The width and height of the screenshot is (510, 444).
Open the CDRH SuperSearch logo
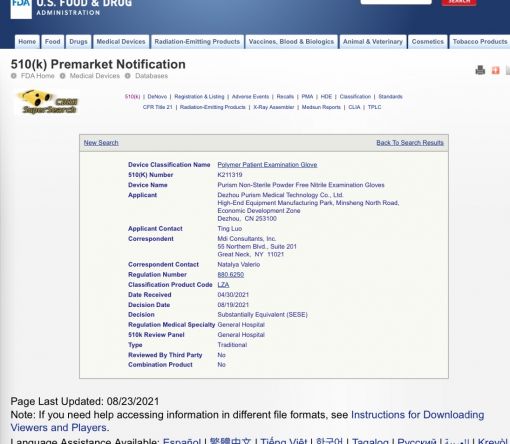pyautogui.click(x=47, y=102)
